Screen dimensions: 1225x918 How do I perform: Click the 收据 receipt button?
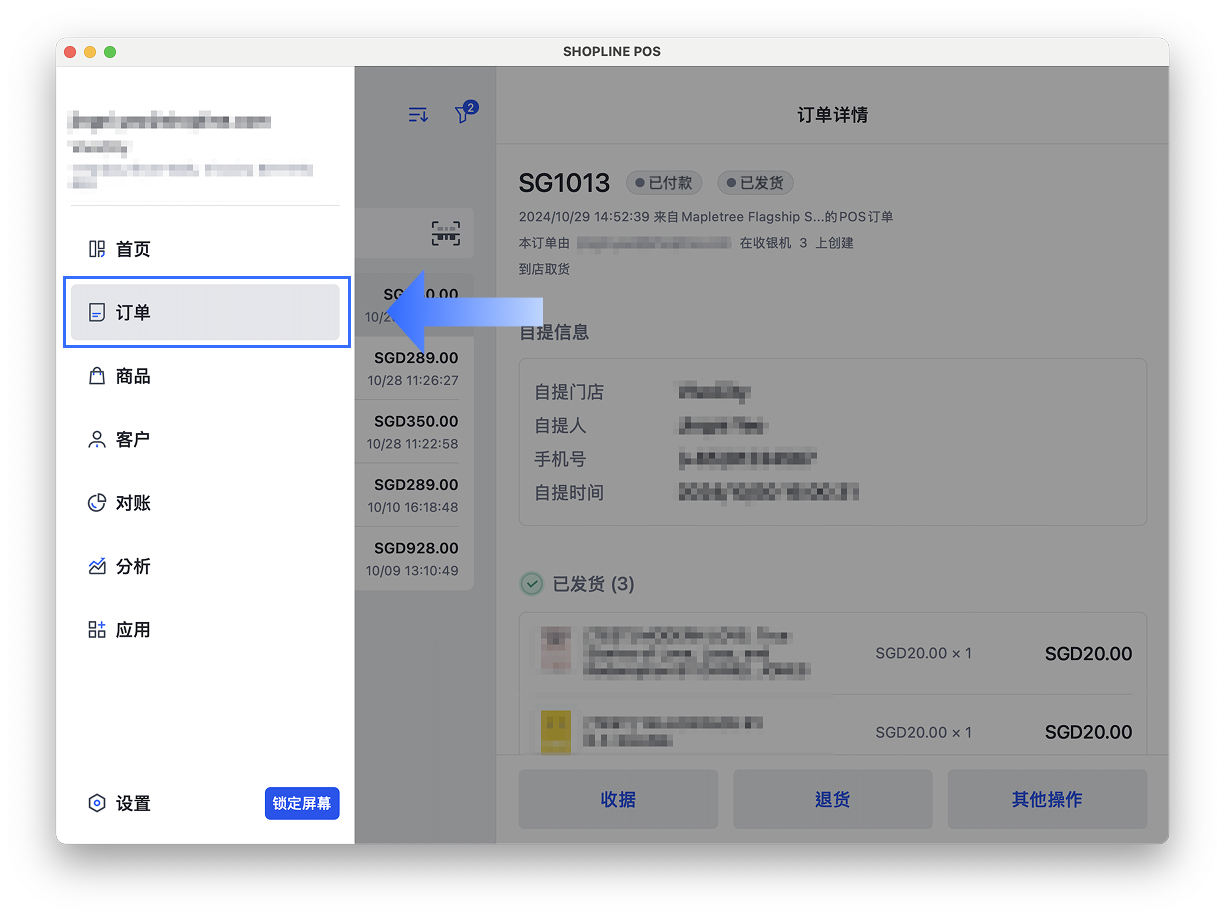618,799
